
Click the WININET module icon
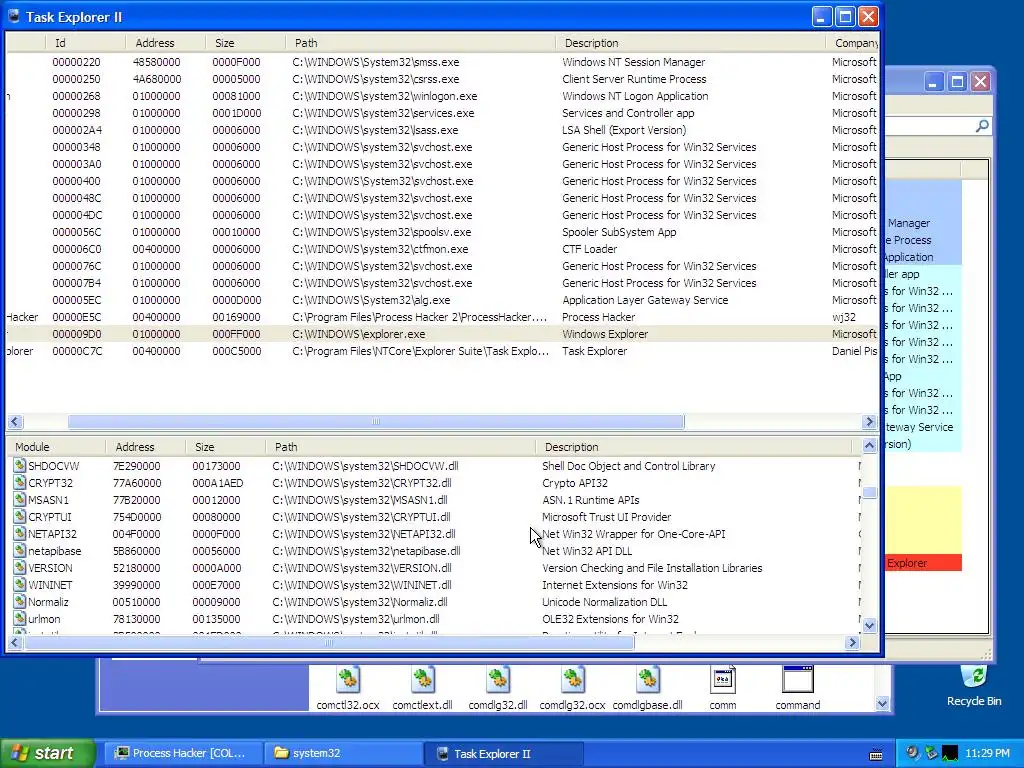tap(20, 584)
